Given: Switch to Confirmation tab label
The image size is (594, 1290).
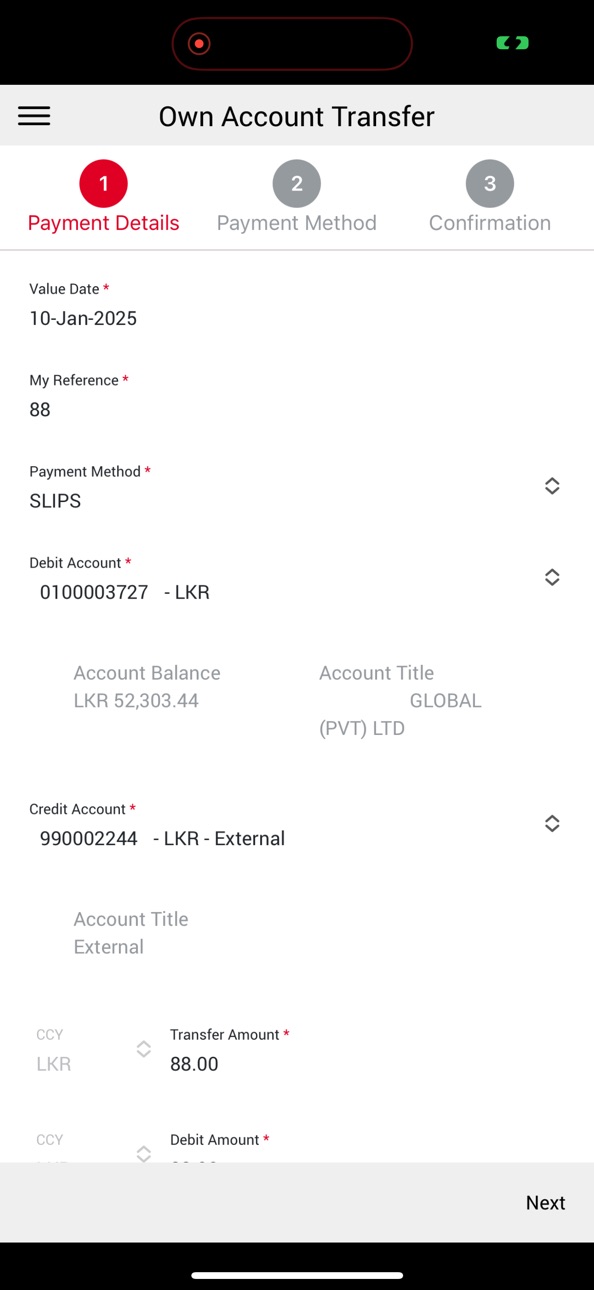Looking at the screenshot, I should click(490, 223).
